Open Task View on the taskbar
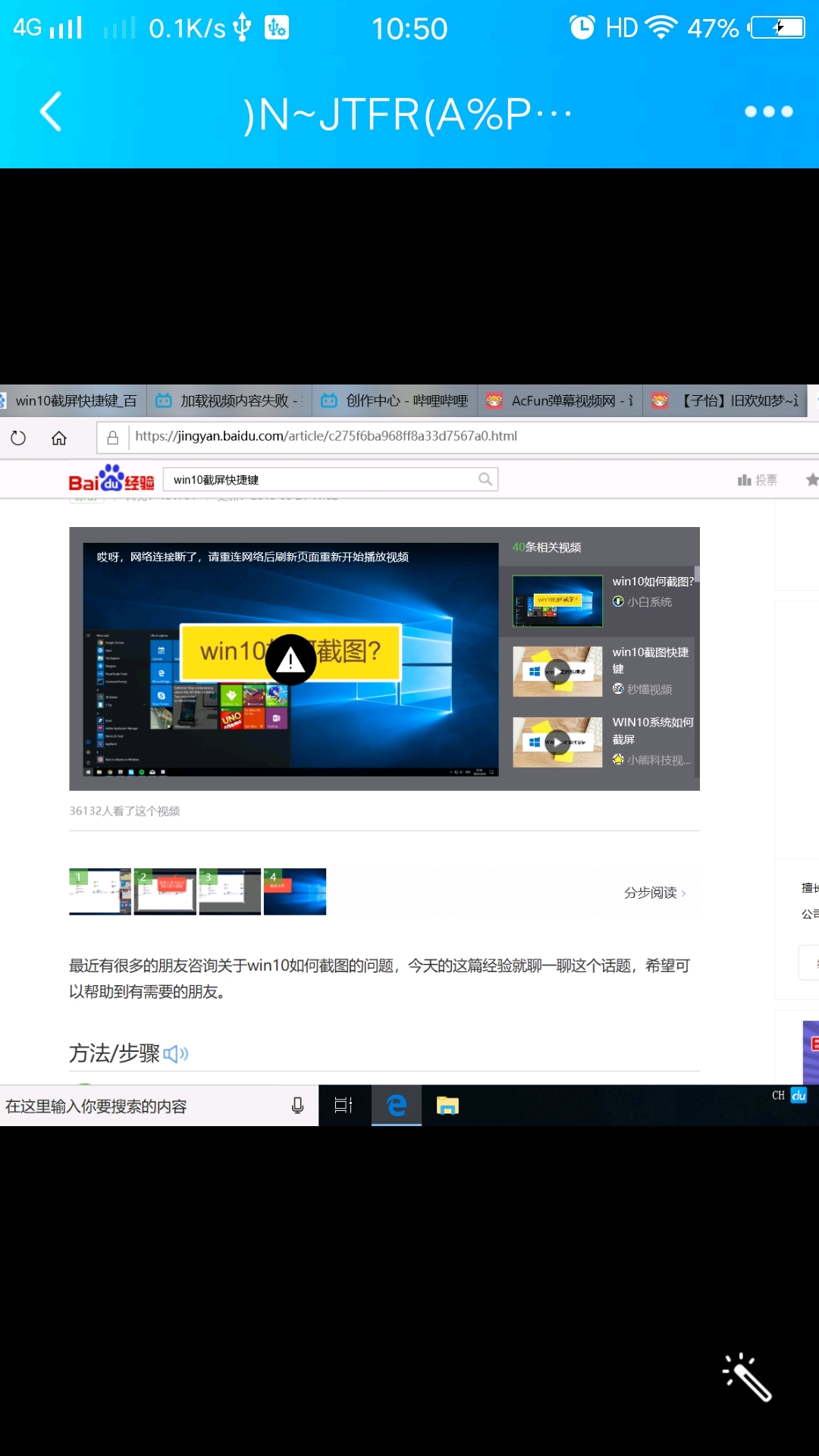Image resolution: width=819 pixels, height=1456 pixels. pyautogui.click(x=344, y=1106)
